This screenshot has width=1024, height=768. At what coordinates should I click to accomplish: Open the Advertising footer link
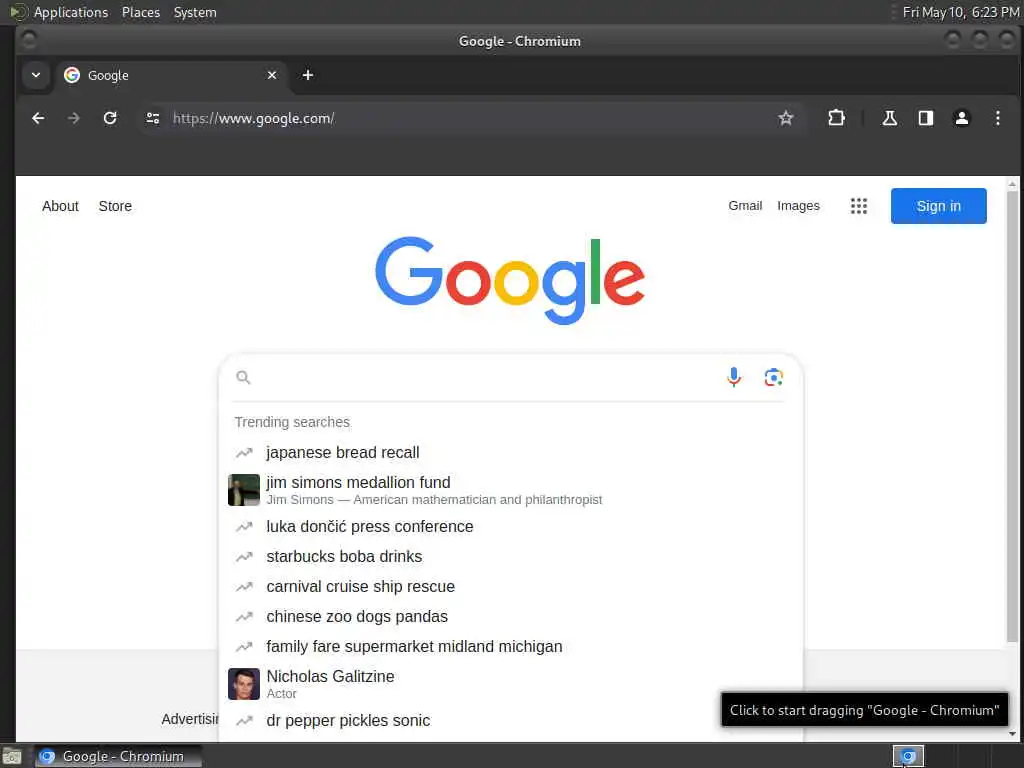190,719
